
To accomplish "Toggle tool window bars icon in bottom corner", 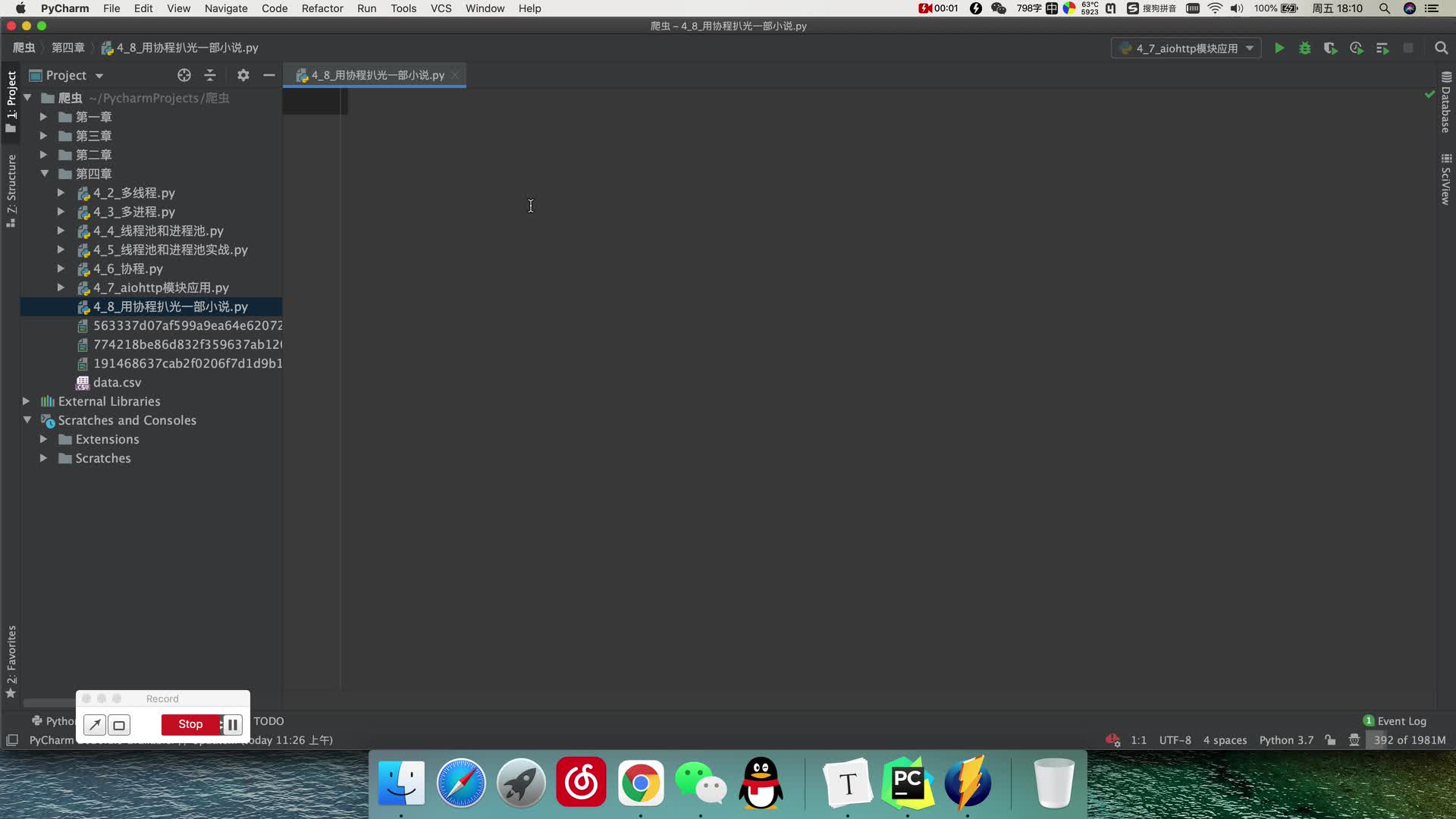I will [x=11, y=740].
